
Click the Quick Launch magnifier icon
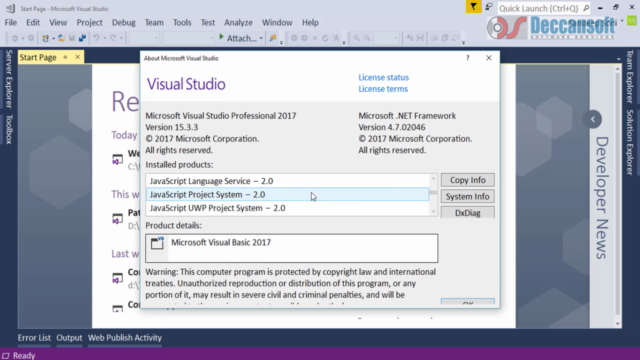(586, 8)
